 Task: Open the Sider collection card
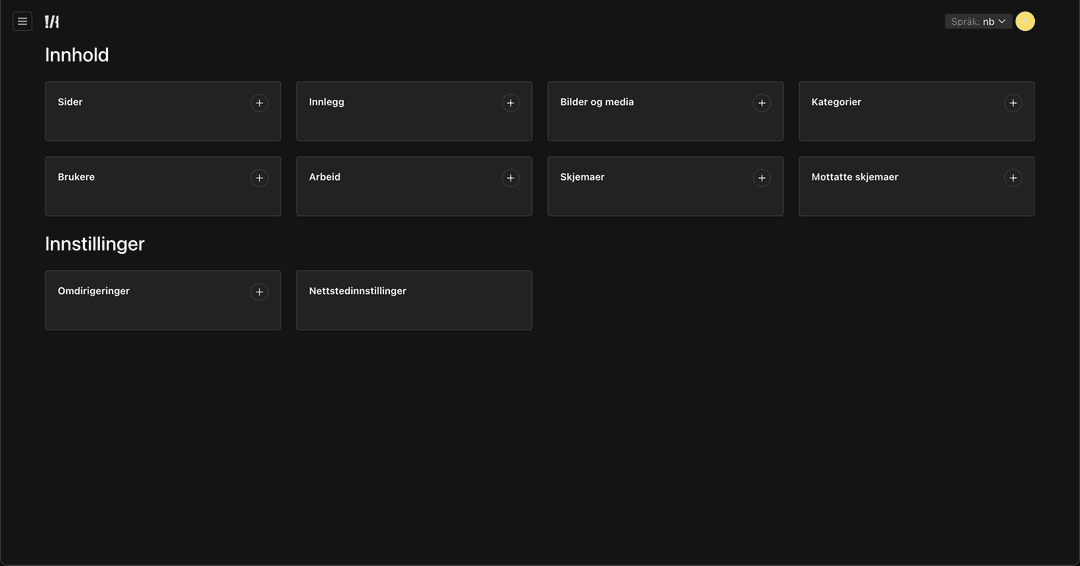pyautogui.click(x=163, y=111)
